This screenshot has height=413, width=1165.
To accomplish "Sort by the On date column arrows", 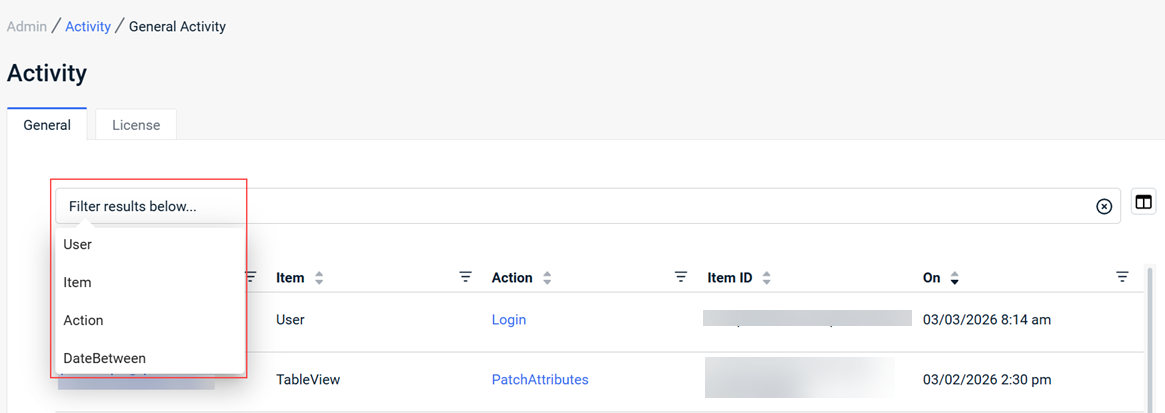I will [x=955, y=278].
